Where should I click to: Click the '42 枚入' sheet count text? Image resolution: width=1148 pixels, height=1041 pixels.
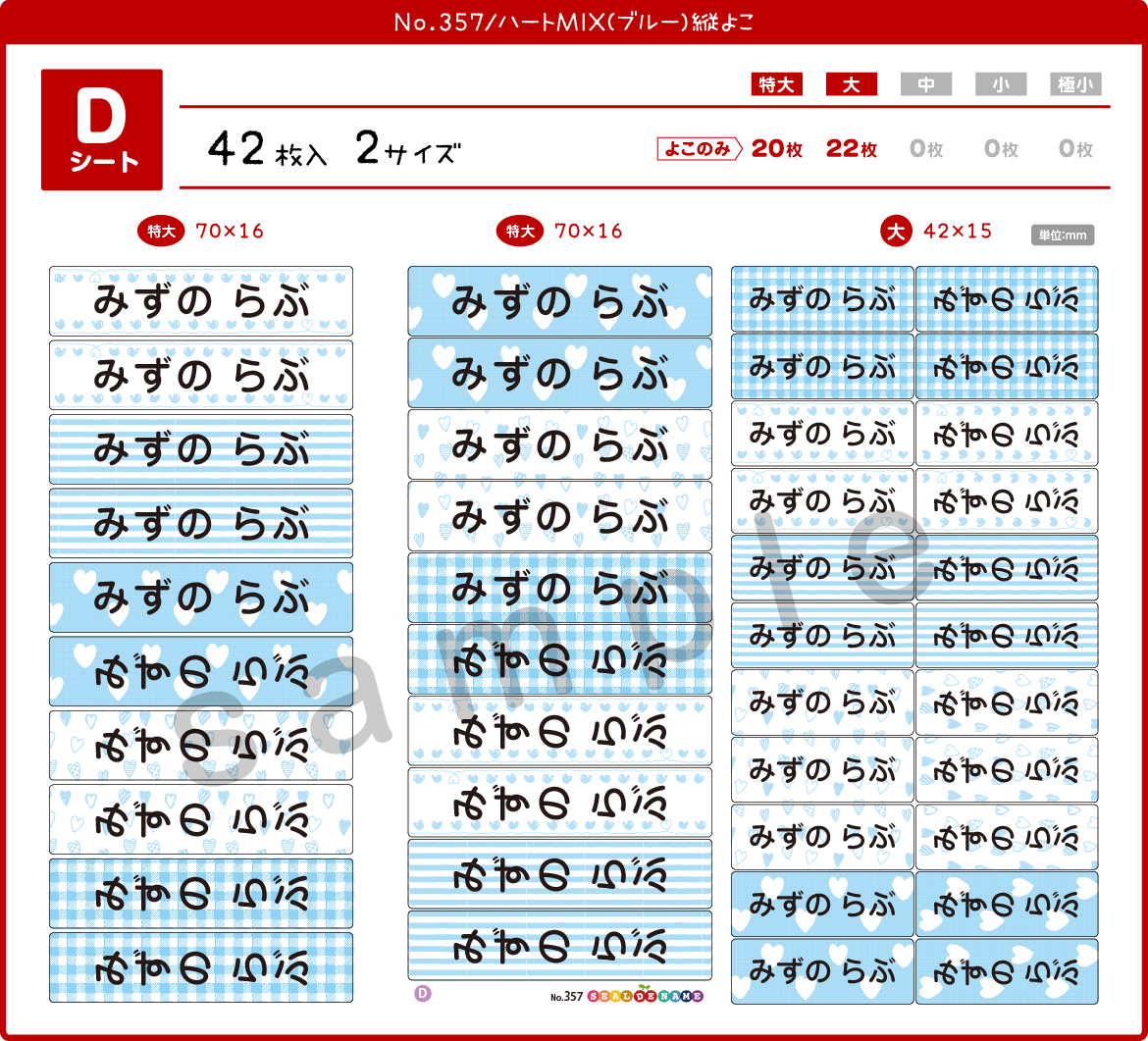[x=267, y=149]
